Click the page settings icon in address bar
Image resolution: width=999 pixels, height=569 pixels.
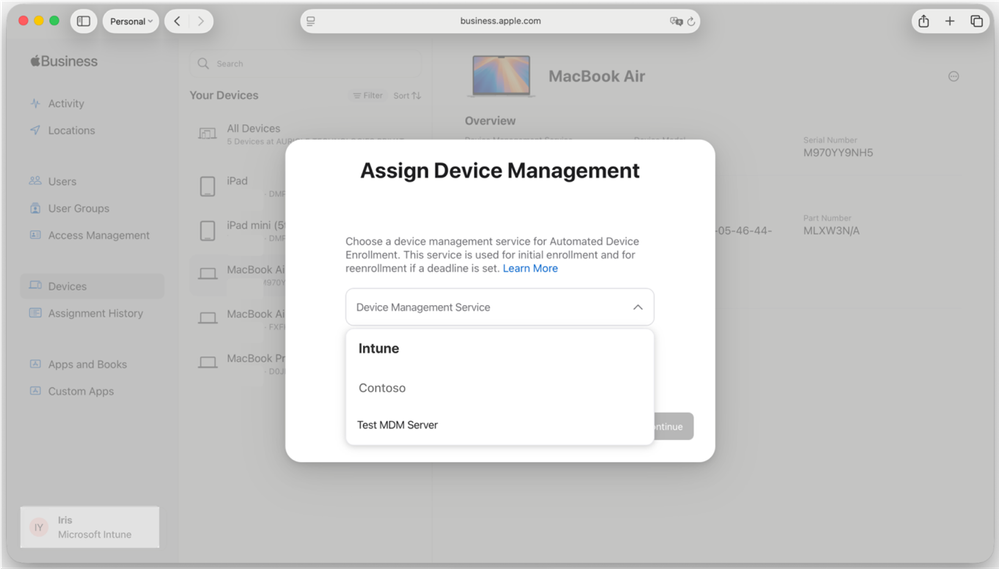pyautogui.click(x=311, y=21)
